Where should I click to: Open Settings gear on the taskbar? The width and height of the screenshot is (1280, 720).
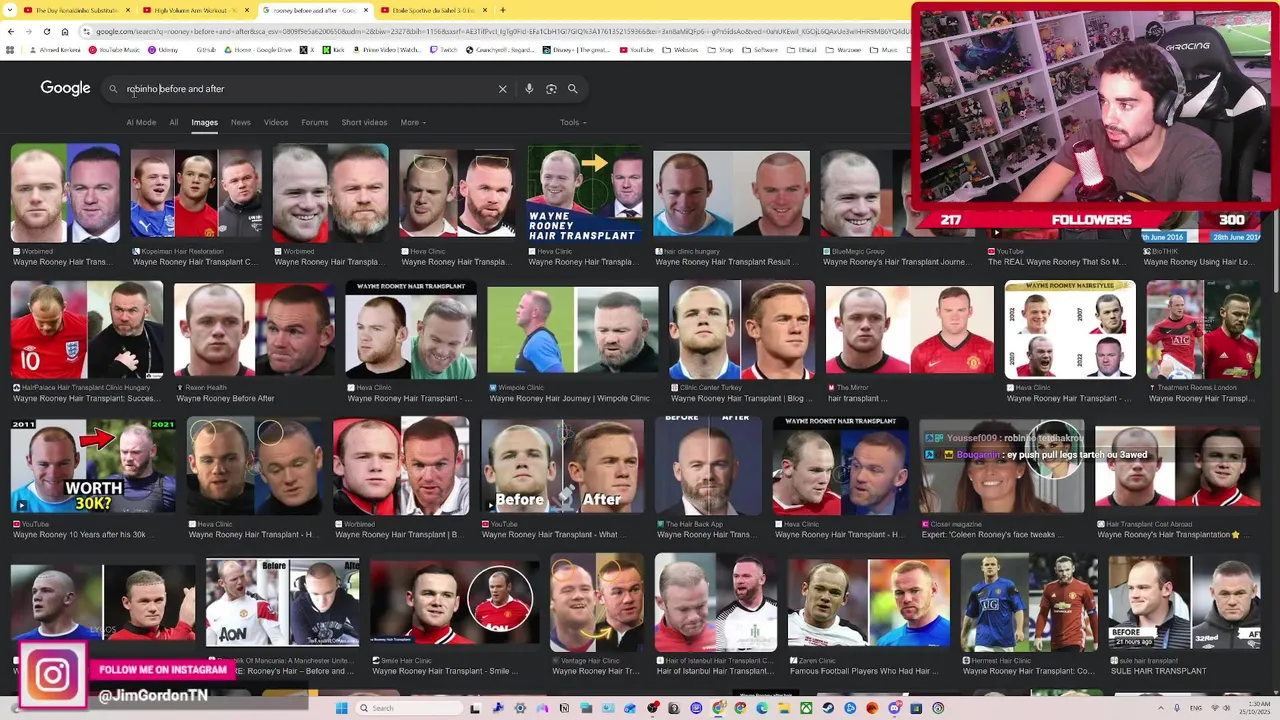pos(520,708)
